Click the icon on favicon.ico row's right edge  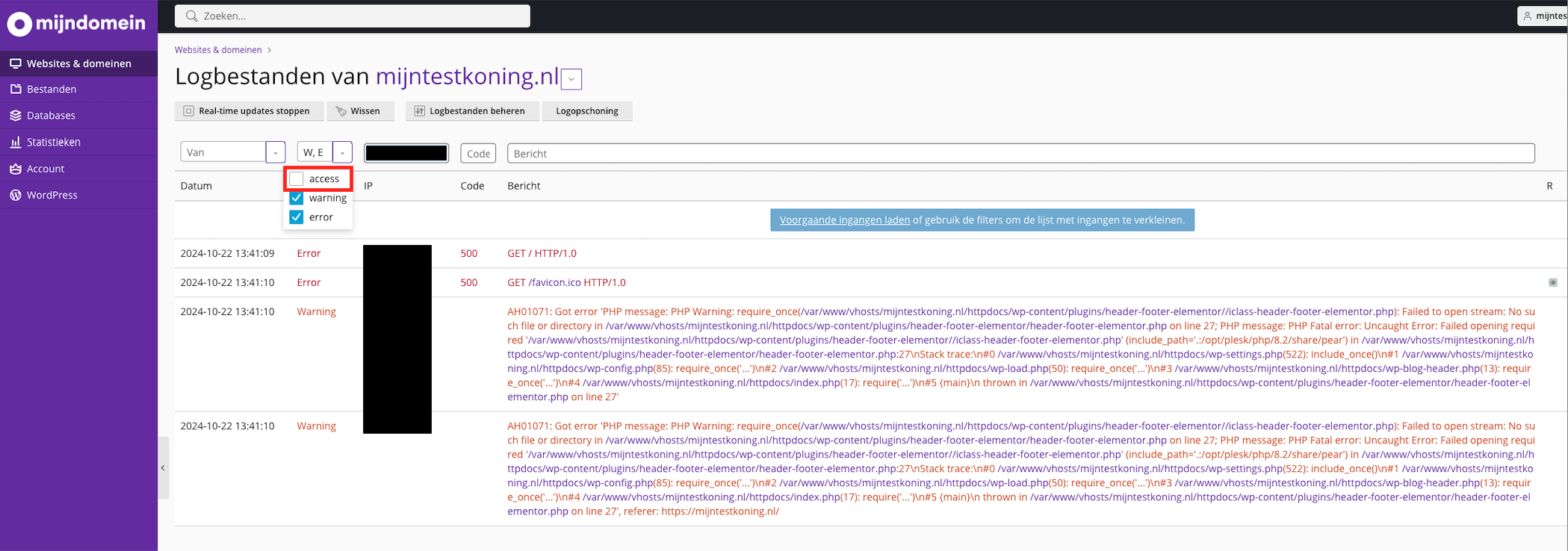1552,283
